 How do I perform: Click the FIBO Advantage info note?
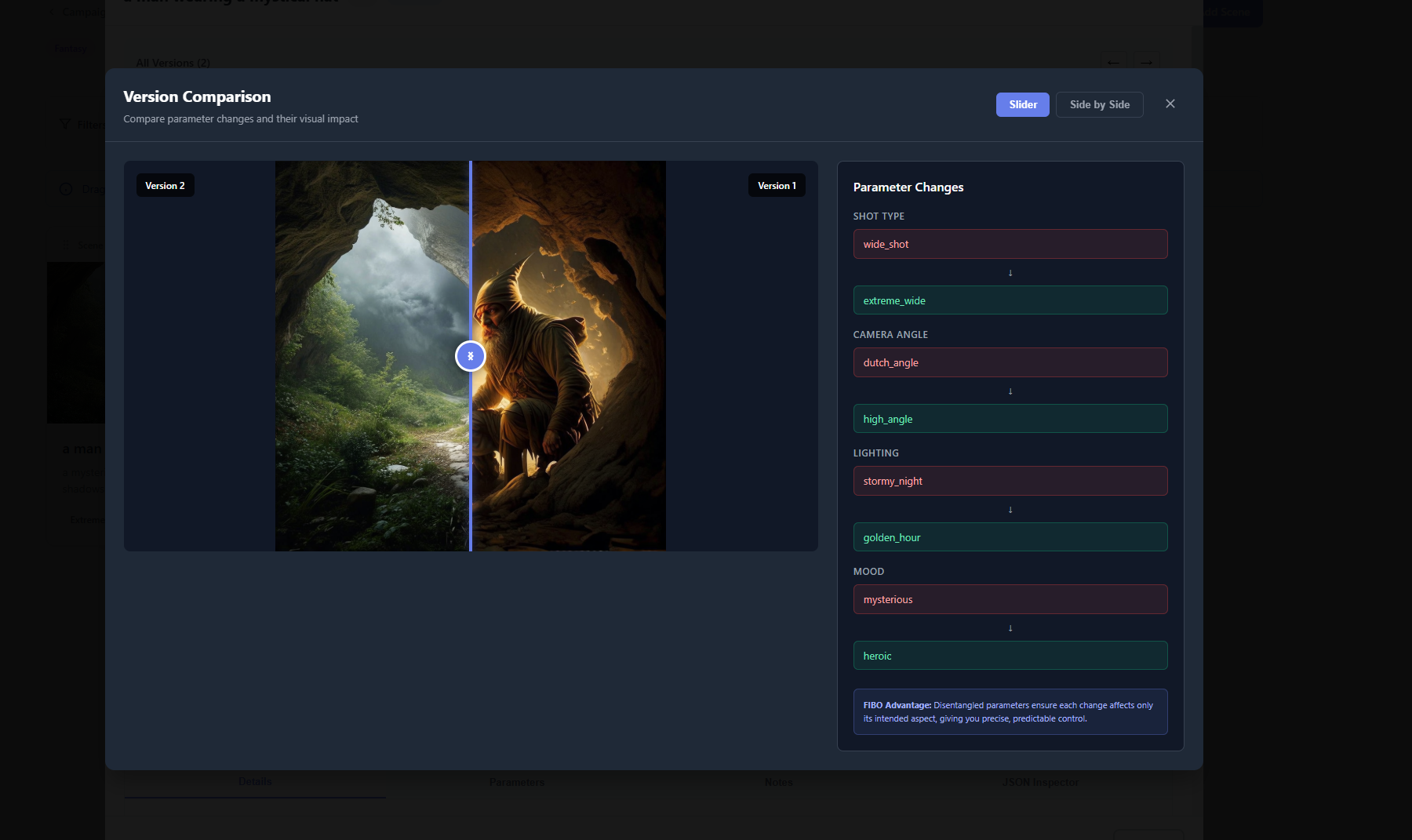[x=1010, y=711]
